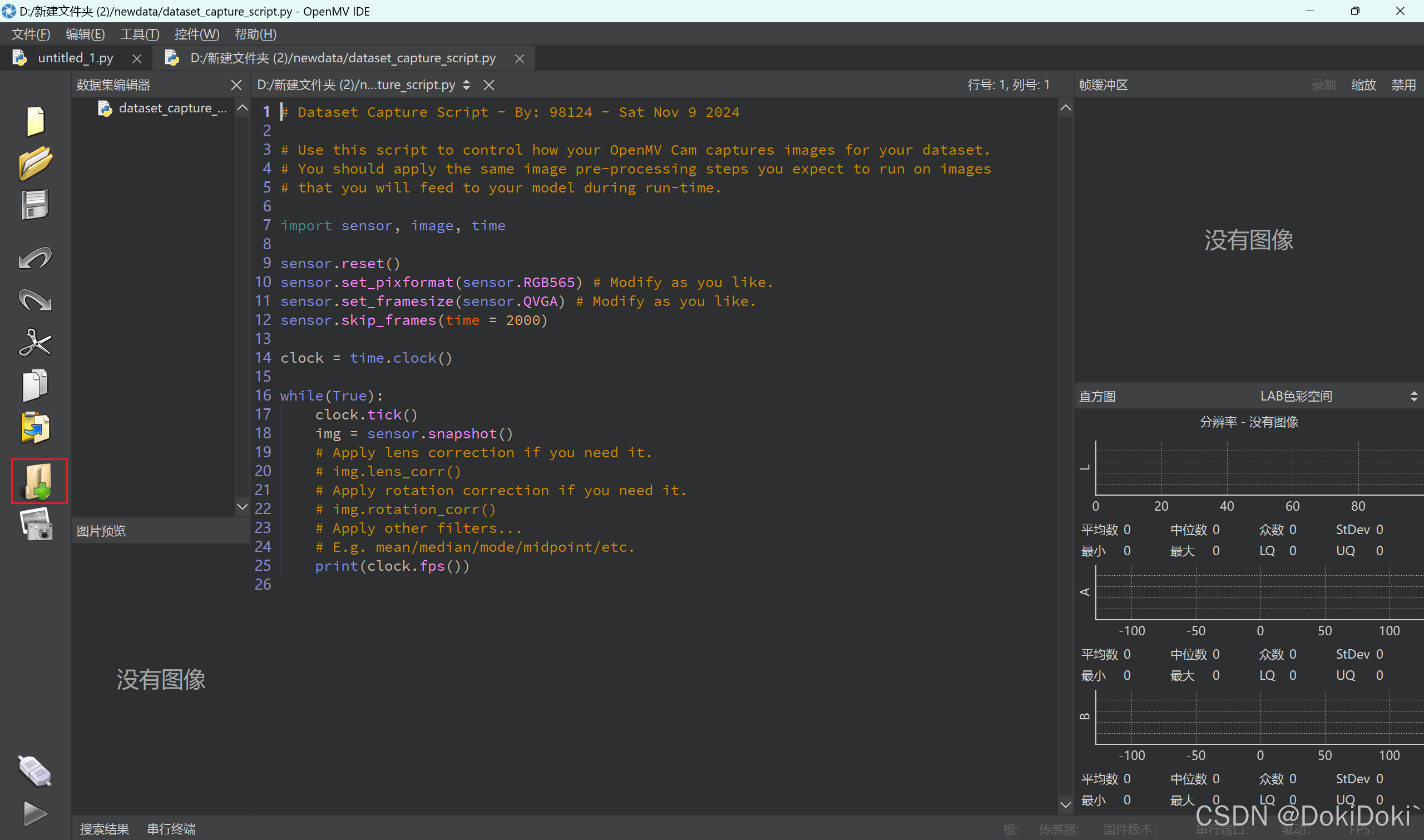Open the LAB色彩空间 color space dropdown
This screenshot has width=1424, height=840.
(1296, 396)
